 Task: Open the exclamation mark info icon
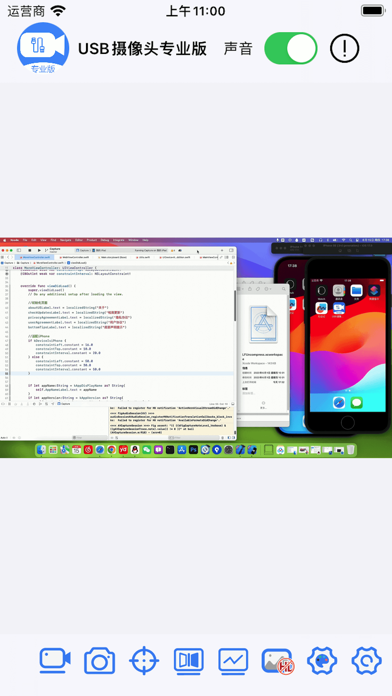pyautogui.click(x=344, y=48)
